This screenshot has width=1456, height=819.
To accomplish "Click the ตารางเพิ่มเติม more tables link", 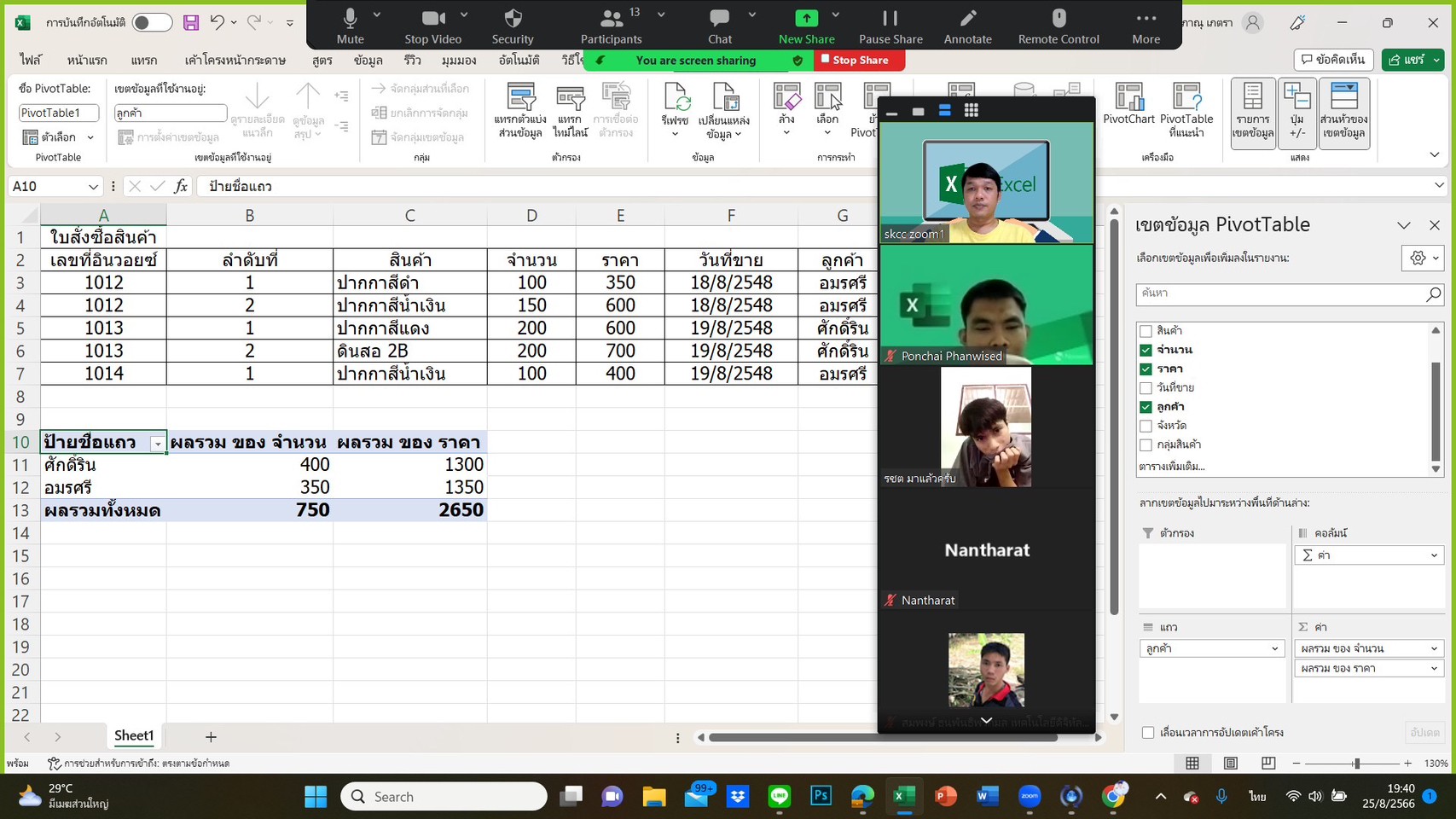I will coord(1171,467).
